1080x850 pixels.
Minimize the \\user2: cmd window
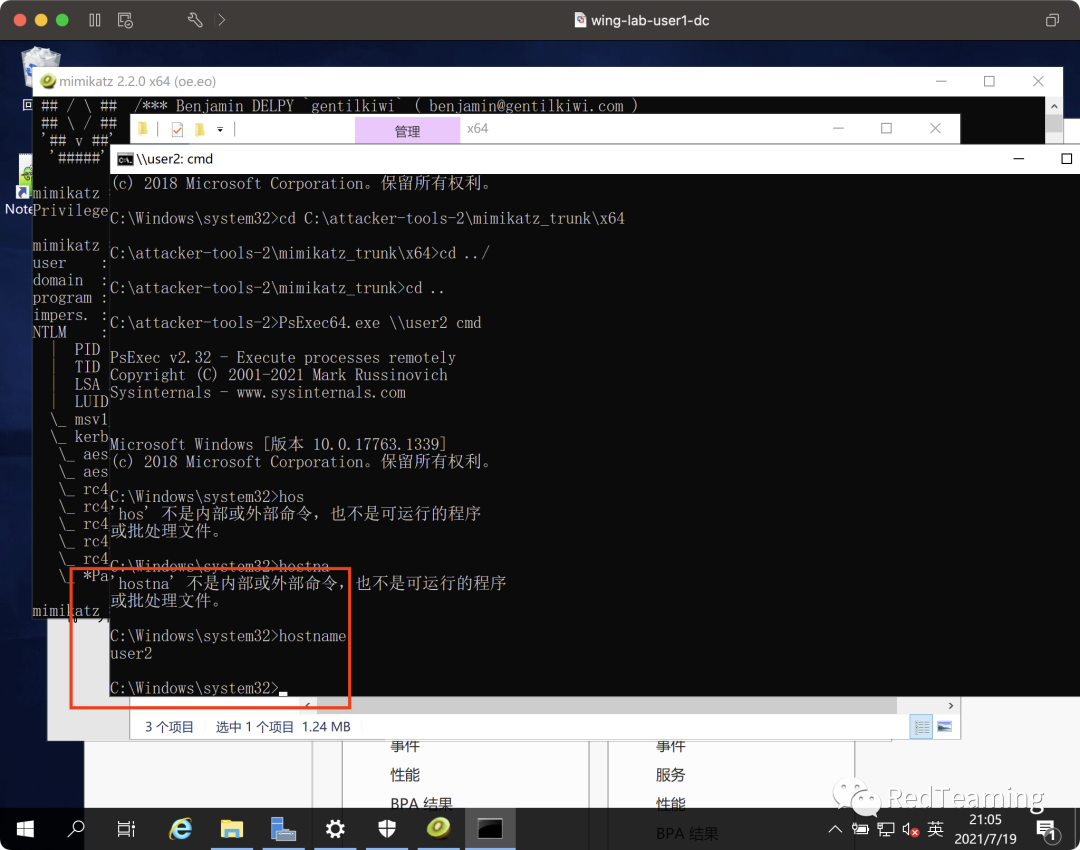pyautogui.click(x=1019, y=159)
